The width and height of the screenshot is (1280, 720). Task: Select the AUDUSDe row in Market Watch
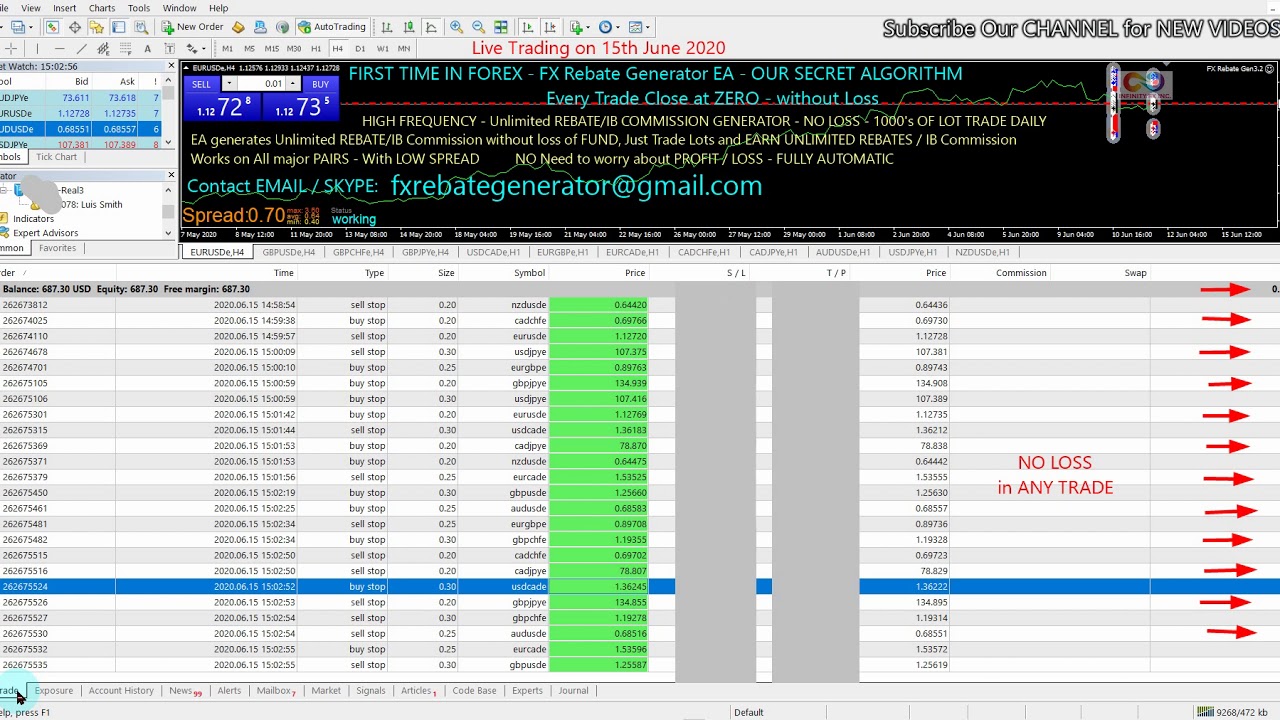80,129
